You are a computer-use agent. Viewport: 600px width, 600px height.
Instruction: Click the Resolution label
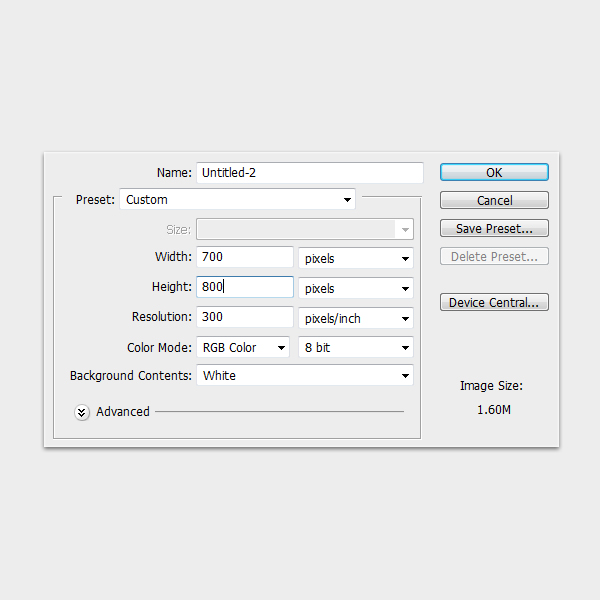(x=161, y=317)
